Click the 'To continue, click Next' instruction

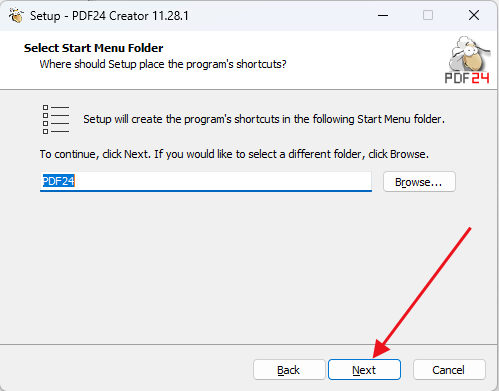pos(234,154)
